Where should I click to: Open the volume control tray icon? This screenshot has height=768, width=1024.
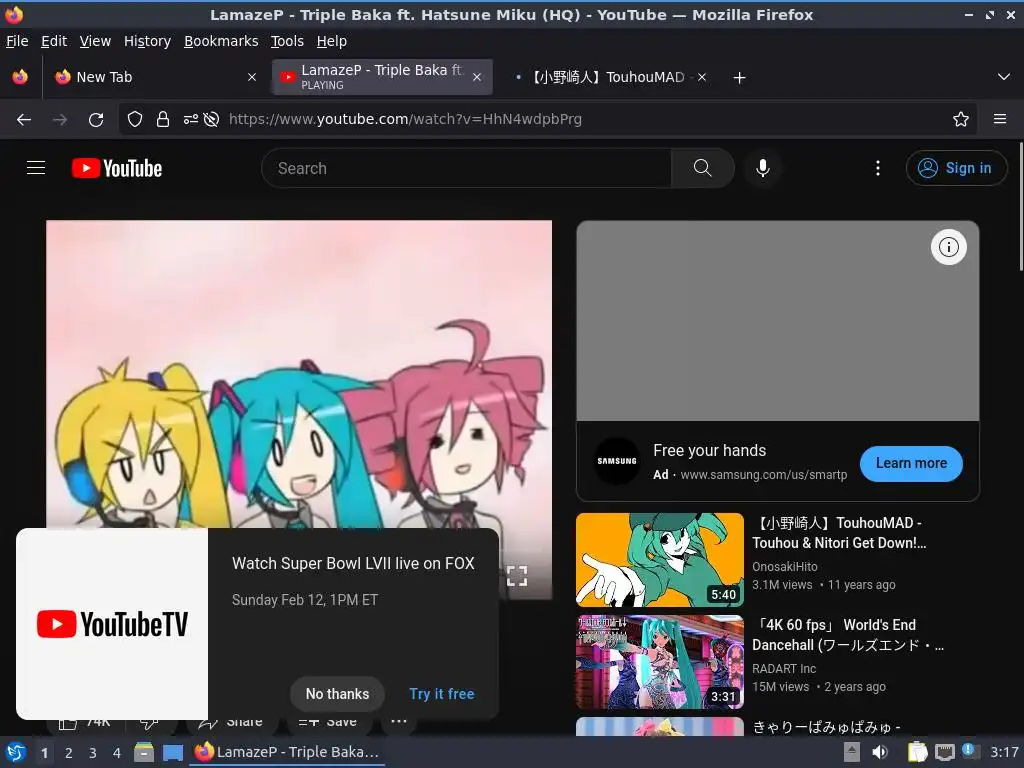coord(880,752)
